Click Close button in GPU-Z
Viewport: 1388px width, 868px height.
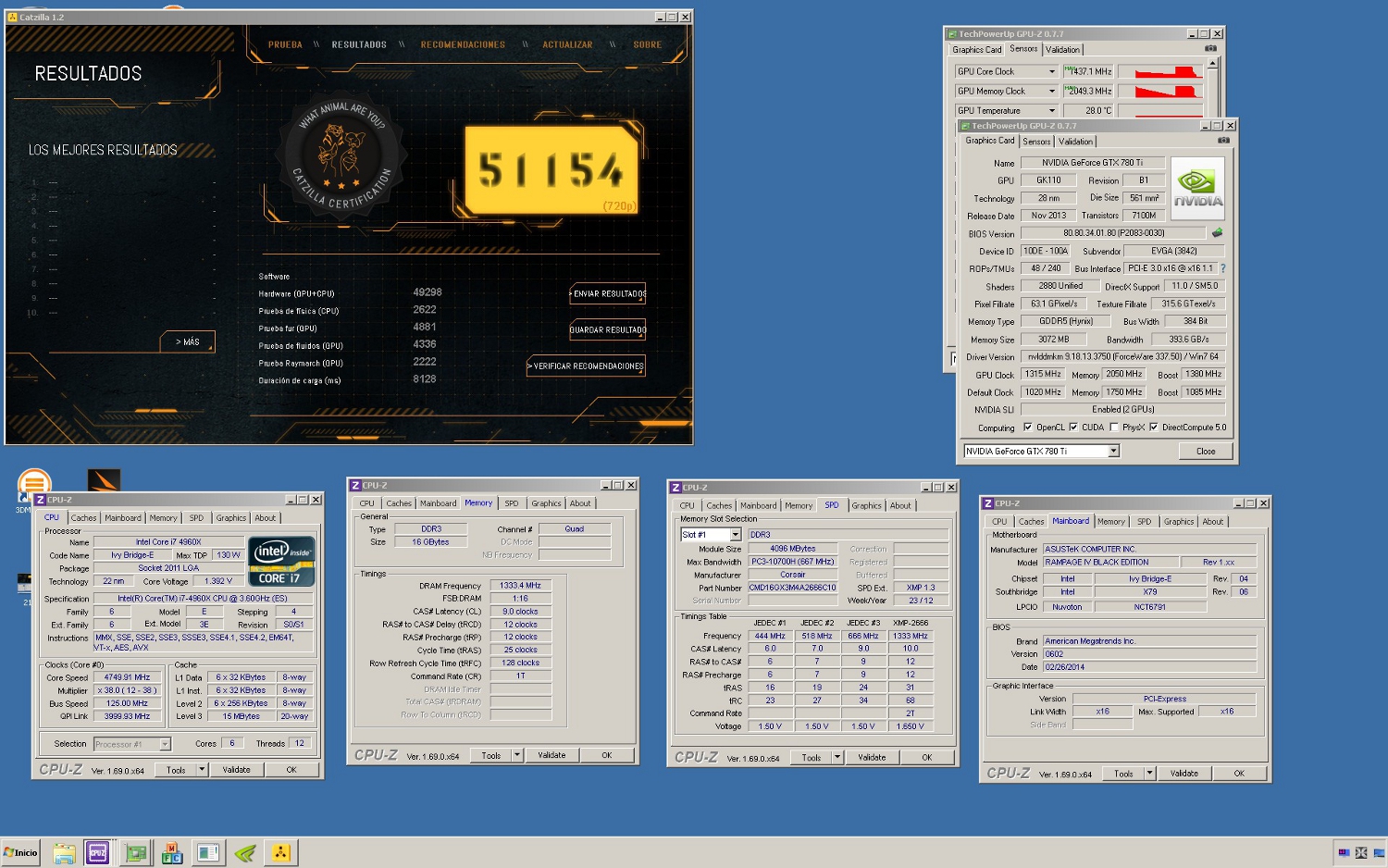coord(1206,452)
